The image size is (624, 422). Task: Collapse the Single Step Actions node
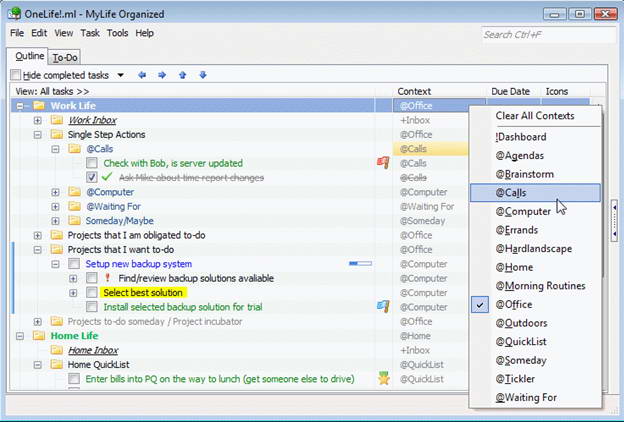[37, 135]
